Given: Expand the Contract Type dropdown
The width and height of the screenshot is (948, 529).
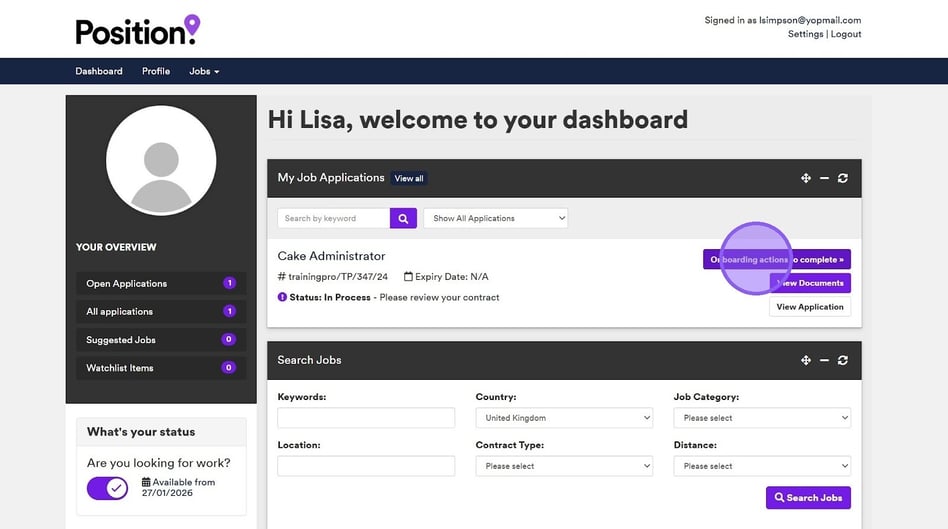Looking at the screenshot, I should 564,466.
